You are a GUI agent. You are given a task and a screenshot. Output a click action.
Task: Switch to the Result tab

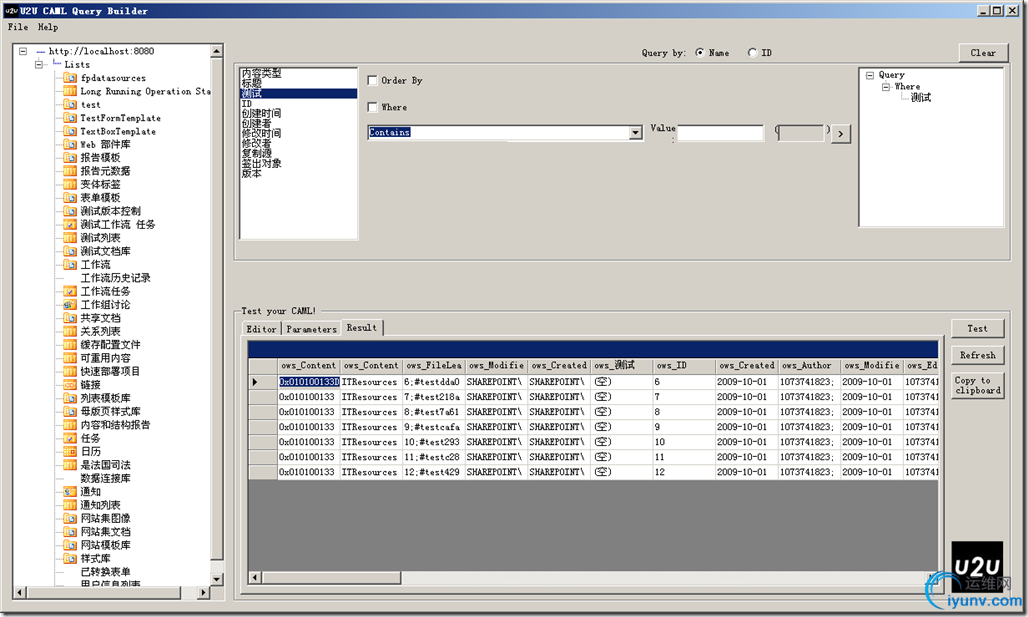[362, 328]
